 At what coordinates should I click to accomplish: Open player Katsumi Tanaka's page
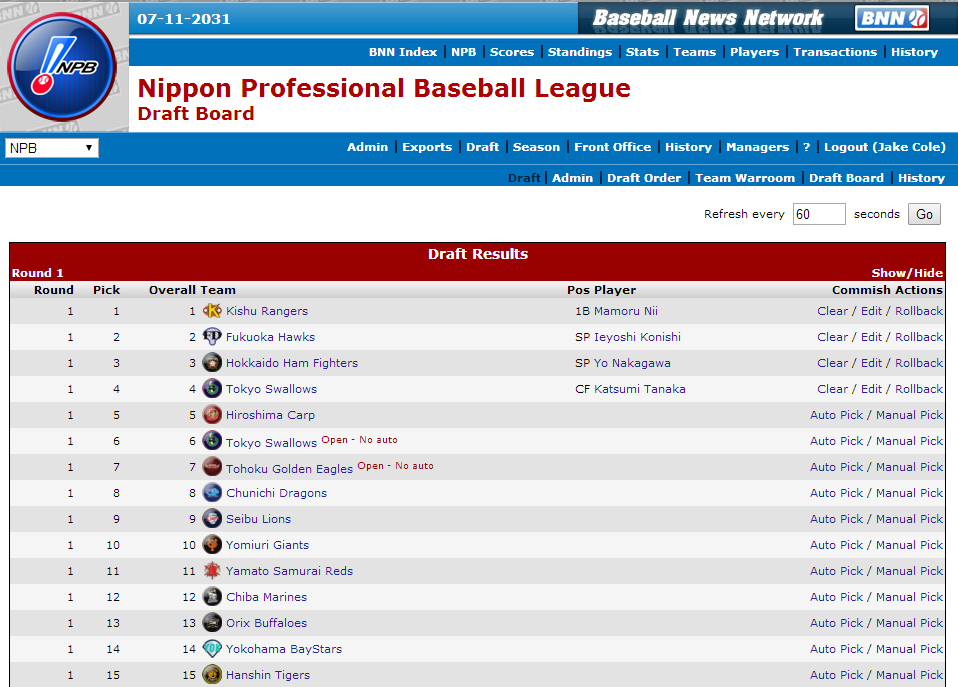tap(640, 389)
